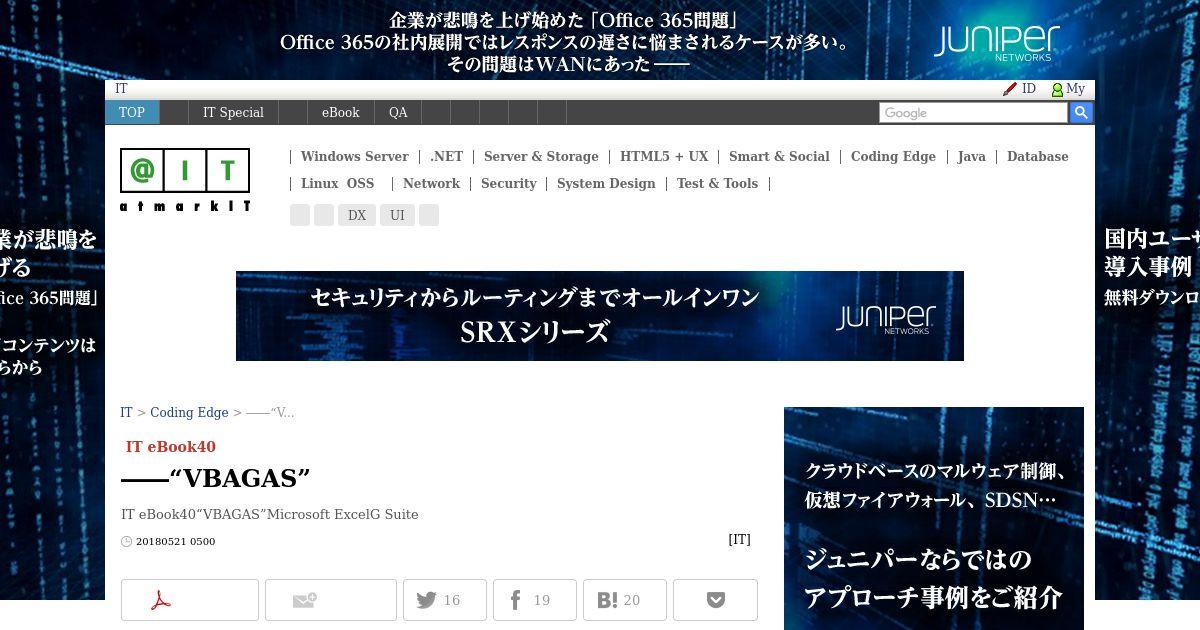Viewport: 1200px width, 630px height.
Task: Open the .NET category
Action: click(x=446, y=156)
